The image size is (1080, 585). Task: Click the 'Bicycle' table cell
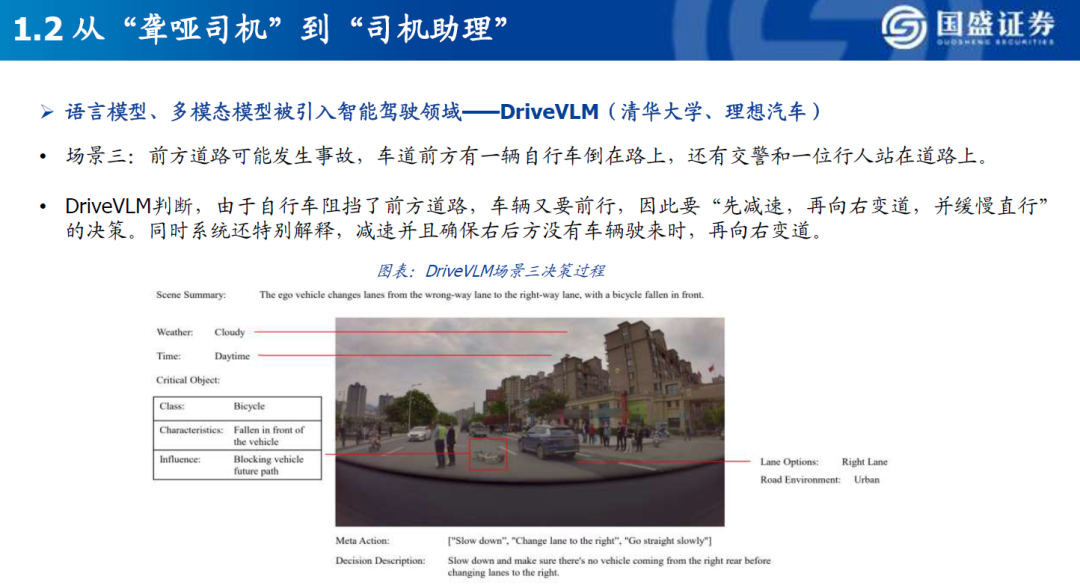click(x=249, y=407)
